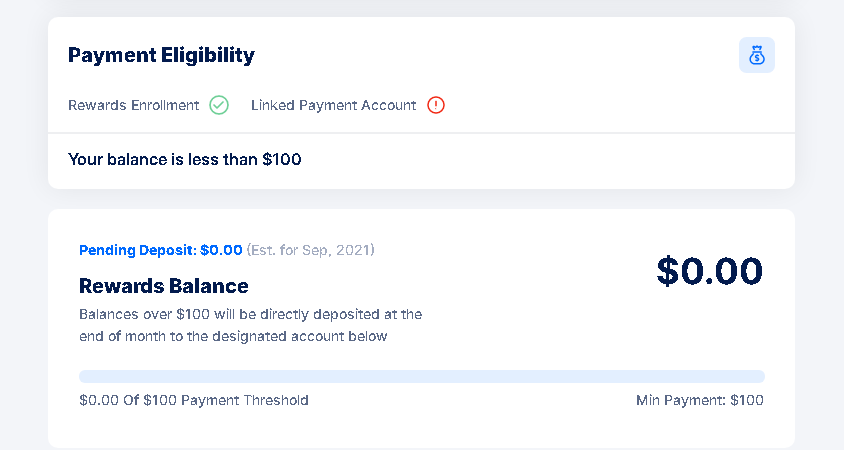The width and height of the screenshot is (844, 450).
Task: Click the Payment Eligibility heading
Action: coord(161,55)
